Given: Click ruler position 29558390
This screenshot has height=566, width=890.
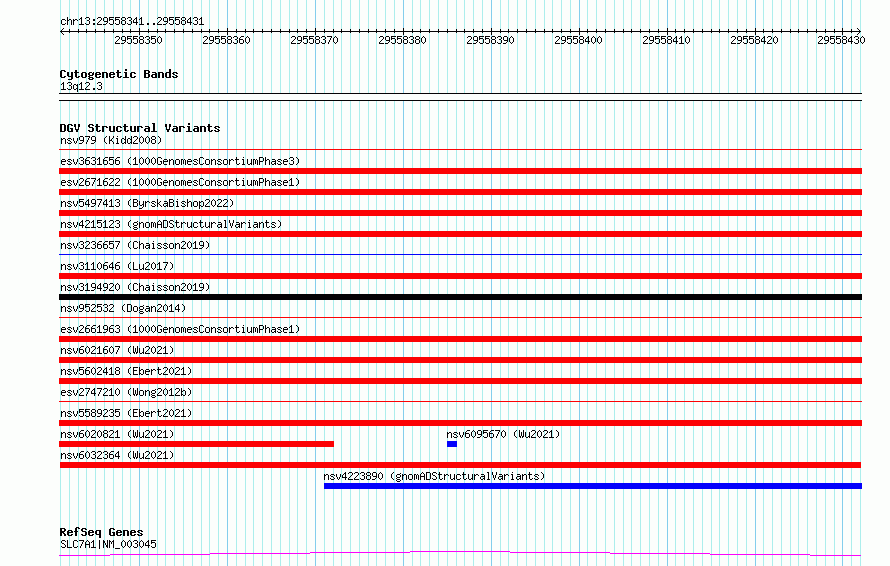Looking at the screenshot, I should [x=490, y=40].
